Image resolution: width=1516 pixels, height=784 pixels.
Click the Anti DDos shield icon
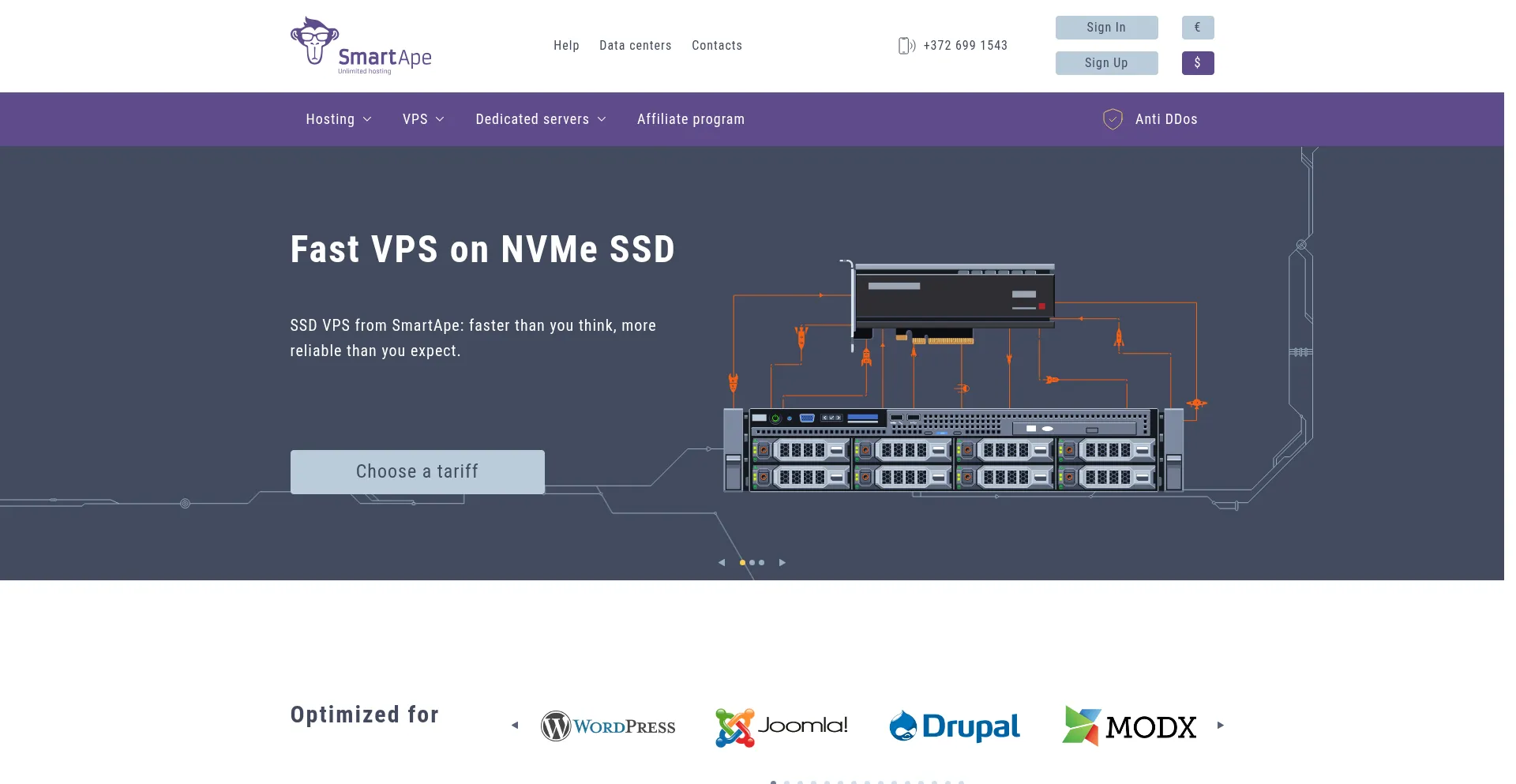click(x=1113, y=119)
